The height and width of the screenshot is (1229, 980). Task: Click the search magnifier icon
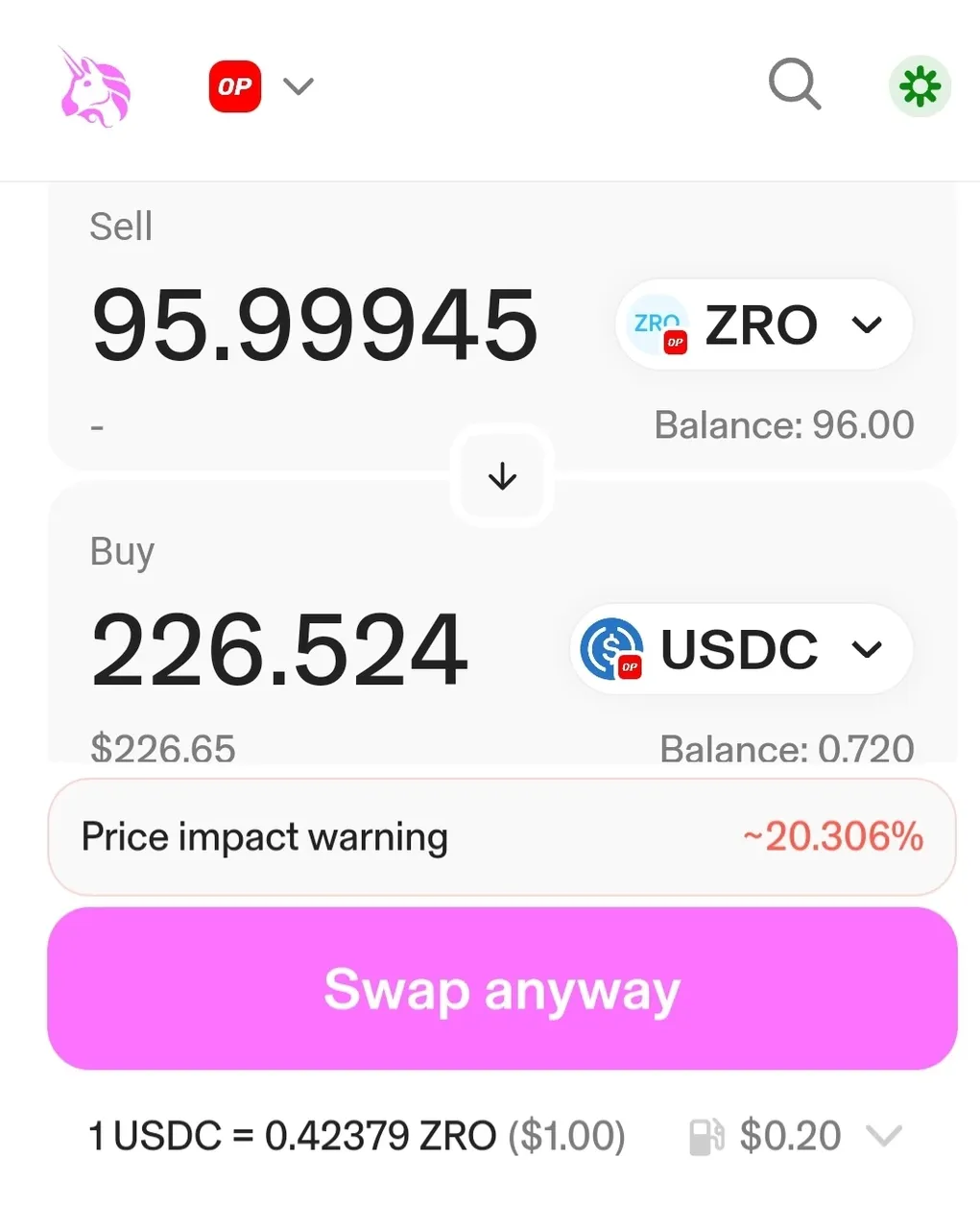795,84
